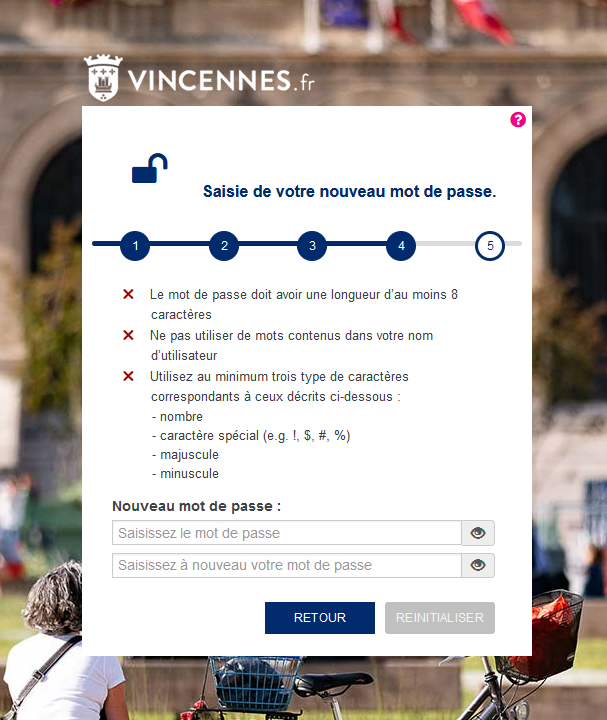Select step 4 circle in the progress bar
The image size is (607, 720).
pos(401,246)
